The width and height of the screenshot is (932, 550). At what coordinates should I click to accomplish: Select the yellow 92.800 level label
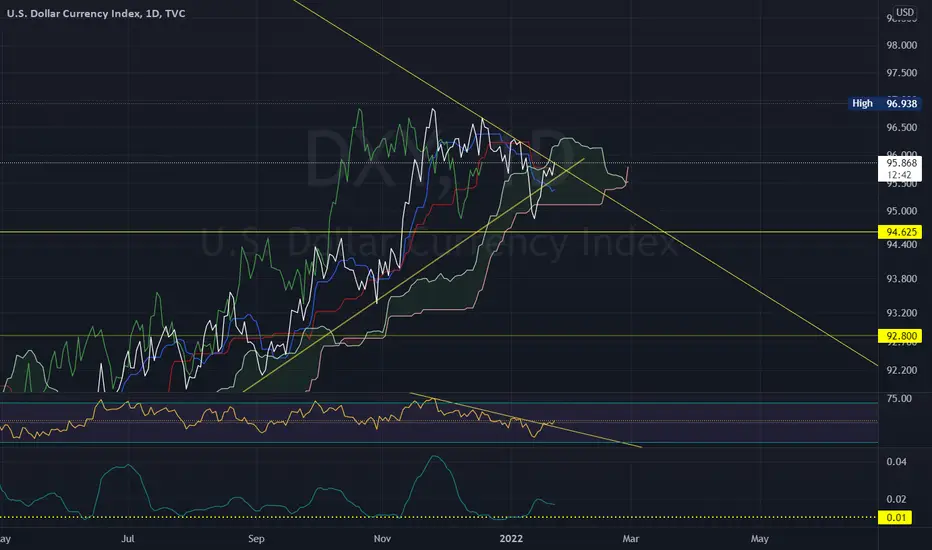click(x=900, y=336)
